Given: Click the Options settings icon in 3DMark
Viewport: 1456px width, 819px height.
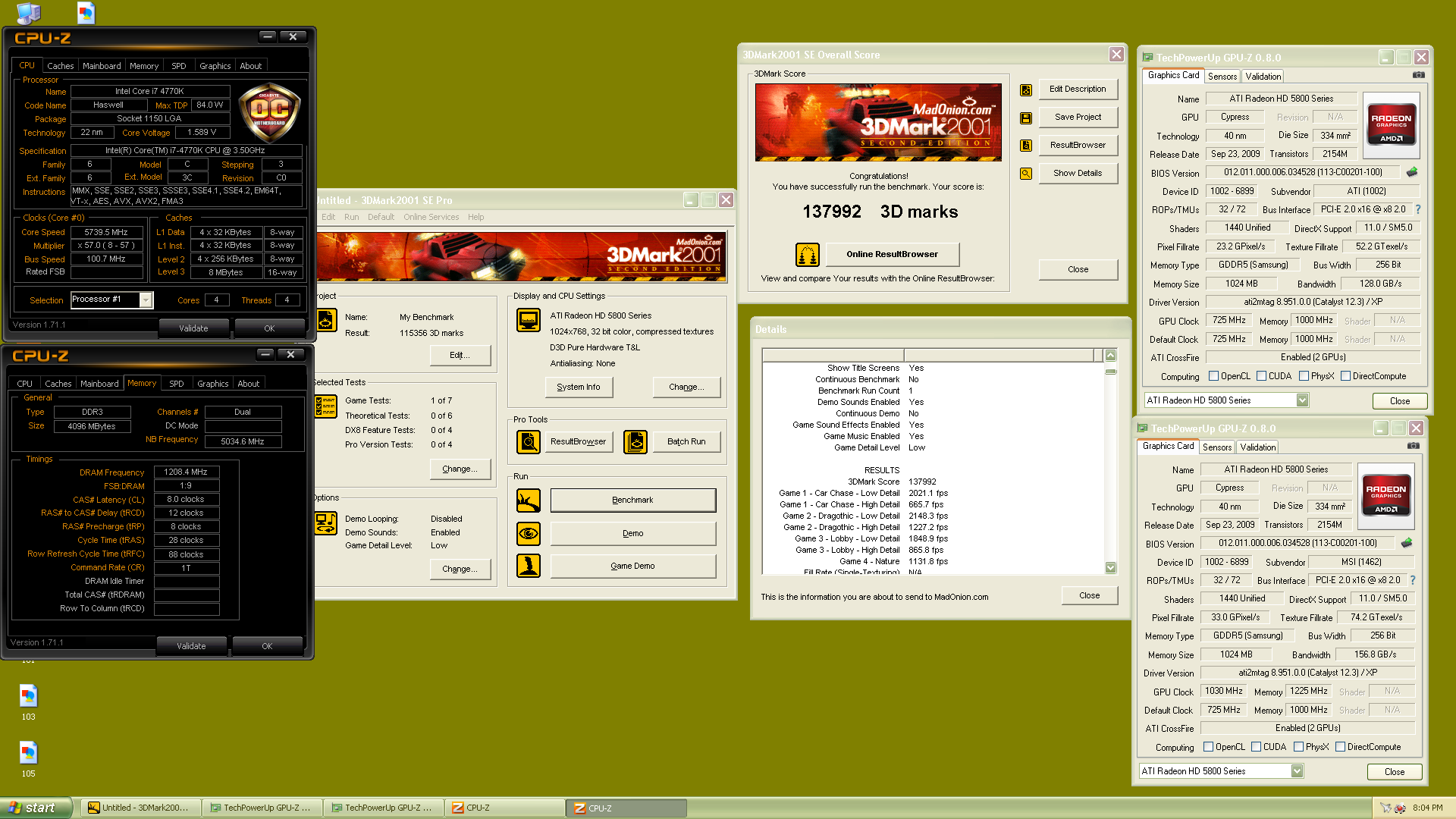Looking at the screenshot, I should tap(326, 524).
